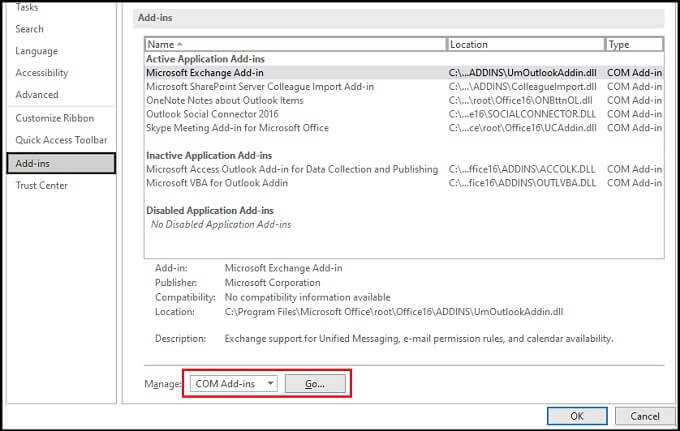Click the Location column header
This screenshot has height=431, width=680.
pyautogui.click(x=526, y=44)
